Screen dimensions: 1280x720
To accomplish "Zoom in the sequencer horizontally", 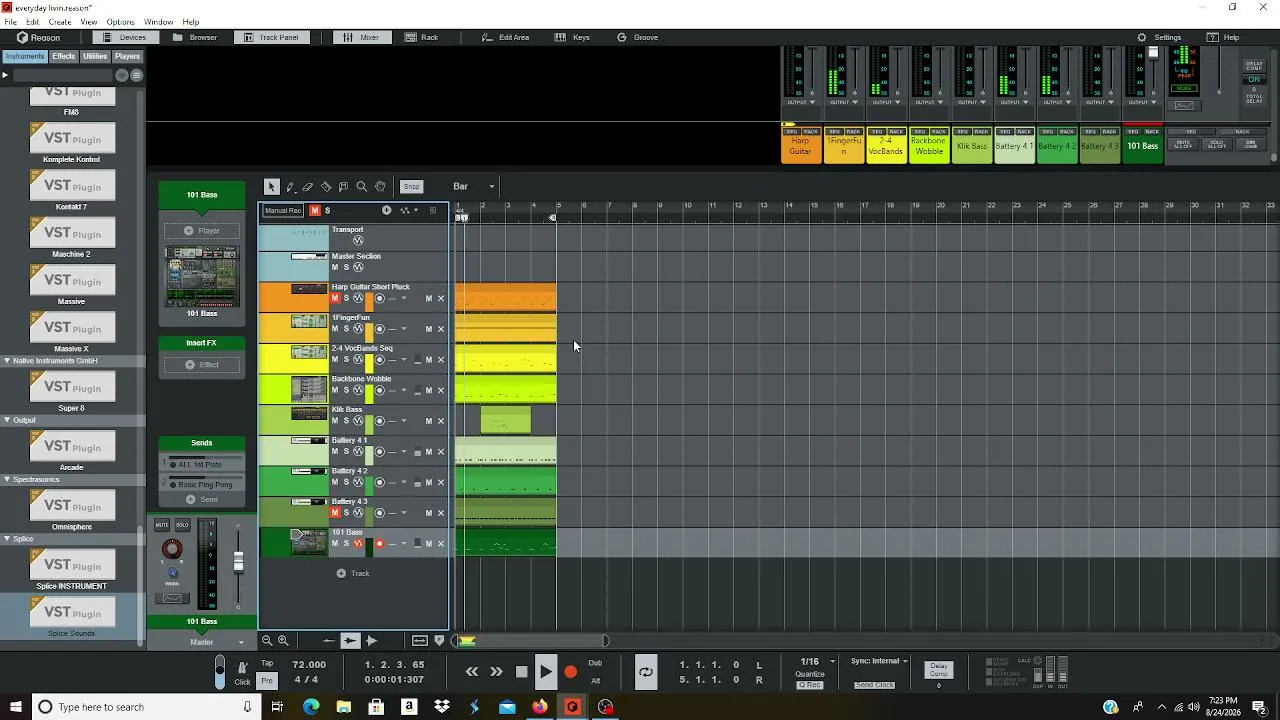I will [283, 641].
